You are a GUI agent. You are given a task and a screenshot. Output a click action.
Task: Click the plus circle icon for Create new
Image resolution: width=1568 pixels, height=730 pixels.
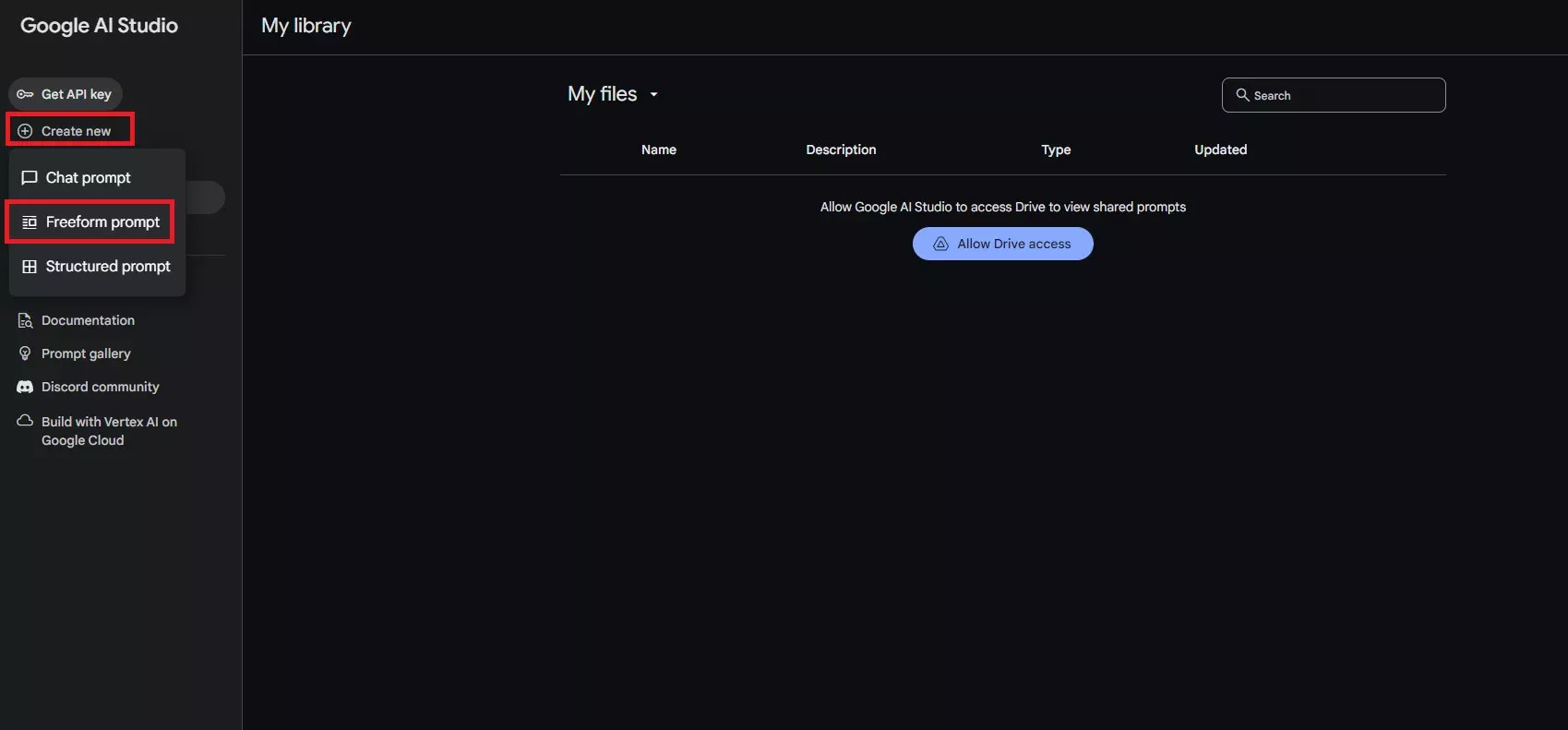pyautogui.click(x=25, y=131)
